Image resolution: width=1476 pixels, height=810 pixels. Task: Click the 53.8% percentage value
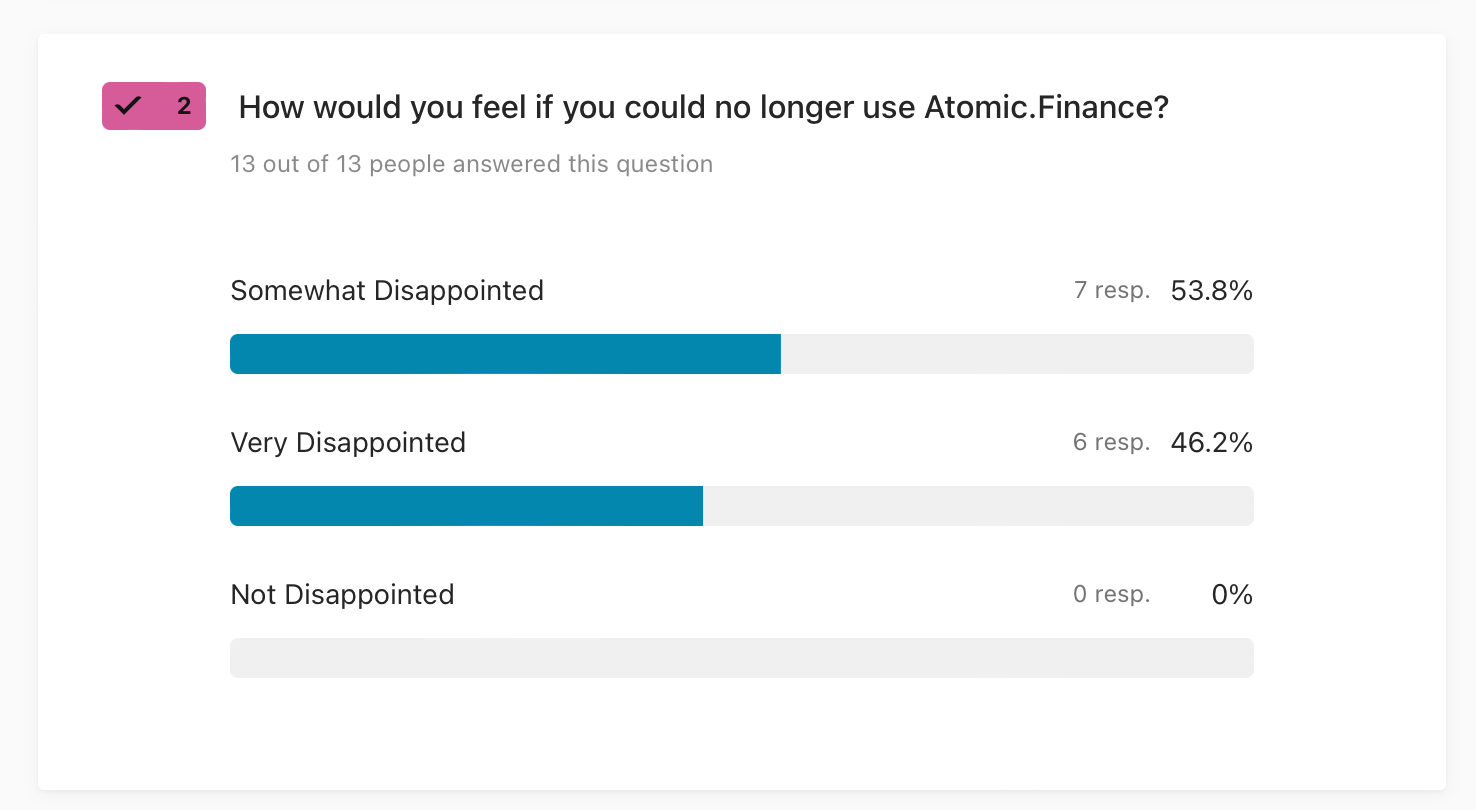pyautogui.click(x=1212, y=291)
